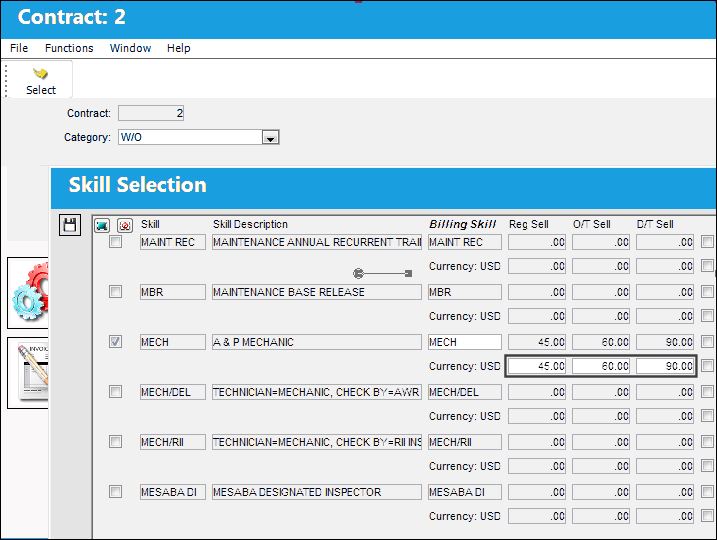Click the O/T Sell column header
The width and height of the screenshot is (717, 540).
click(592, 224)
